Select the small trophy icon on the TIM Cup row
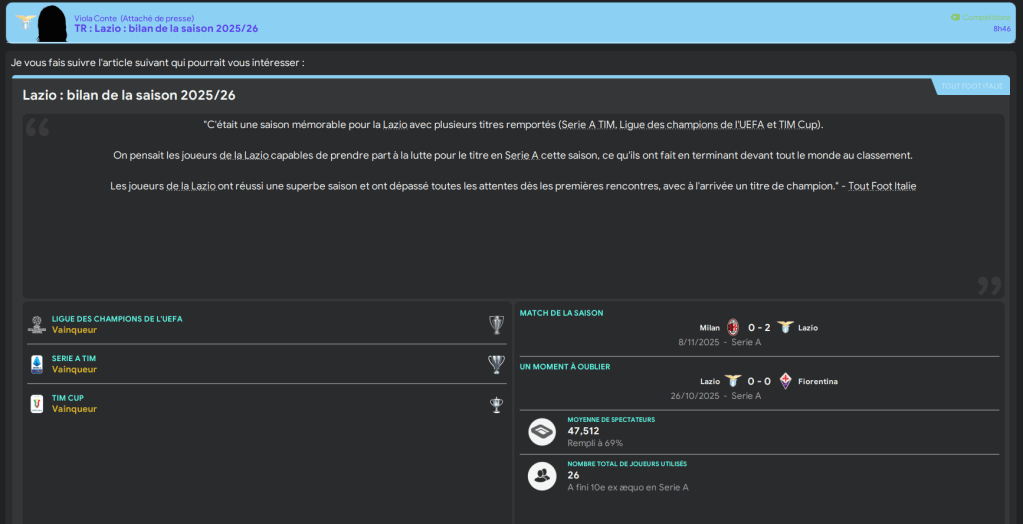The image size is (1023, 524). tap(496, 404)
